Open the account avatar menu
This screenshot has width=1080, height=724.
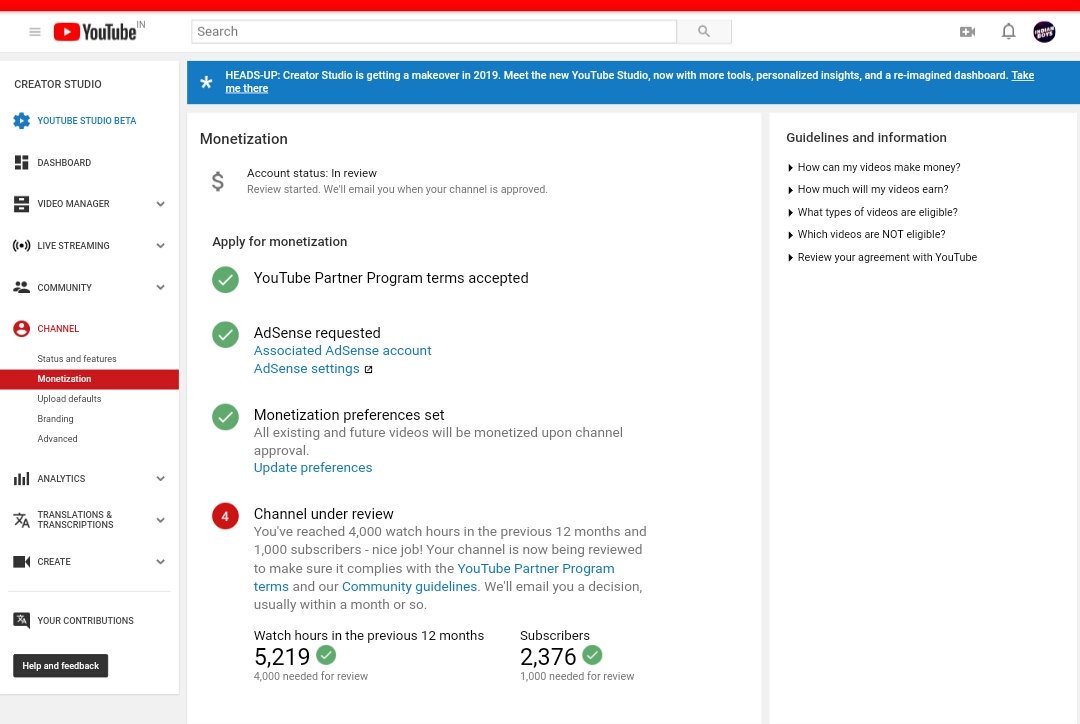point(1044,32)
